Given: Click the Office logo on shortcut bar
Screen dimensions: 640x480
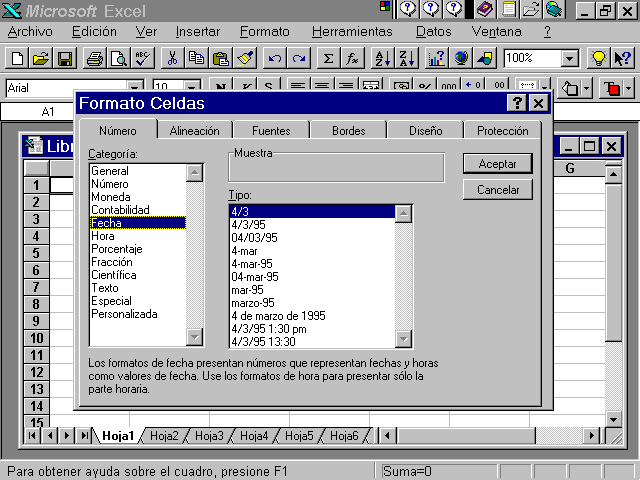Looking at the screenshot, I should coord(384,6).
